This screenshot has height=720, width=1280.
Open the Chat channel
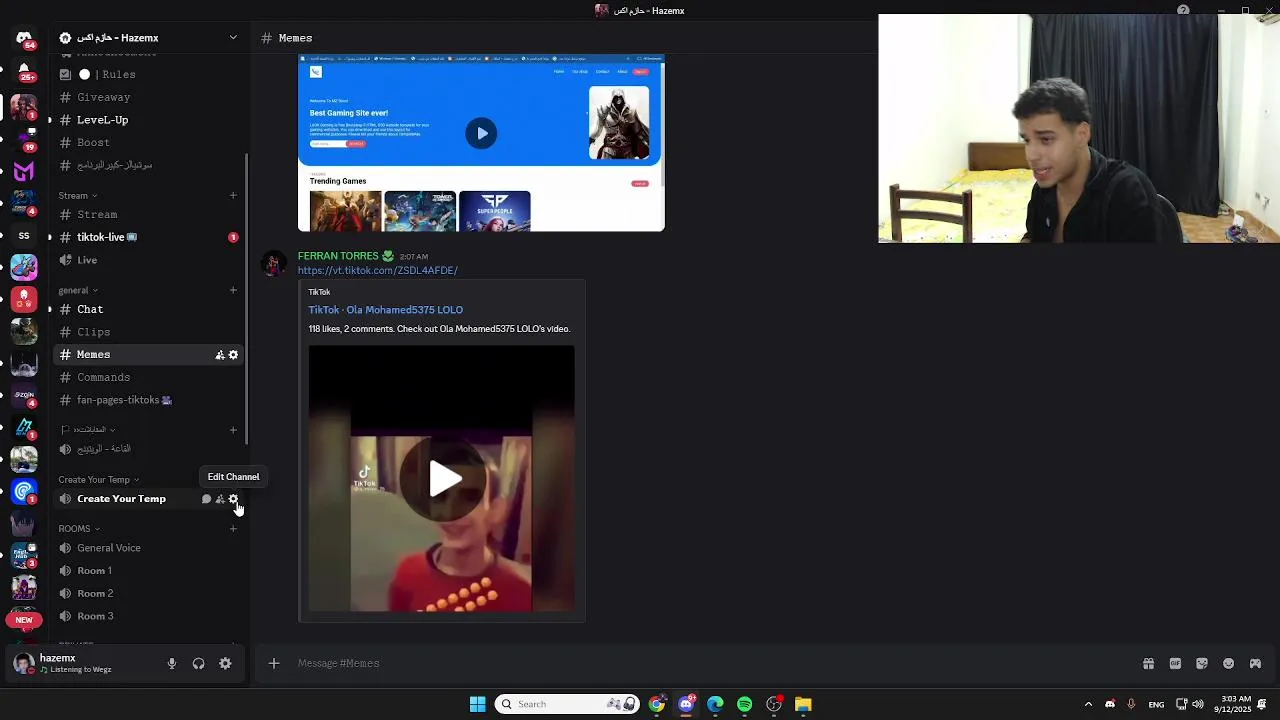148,309
